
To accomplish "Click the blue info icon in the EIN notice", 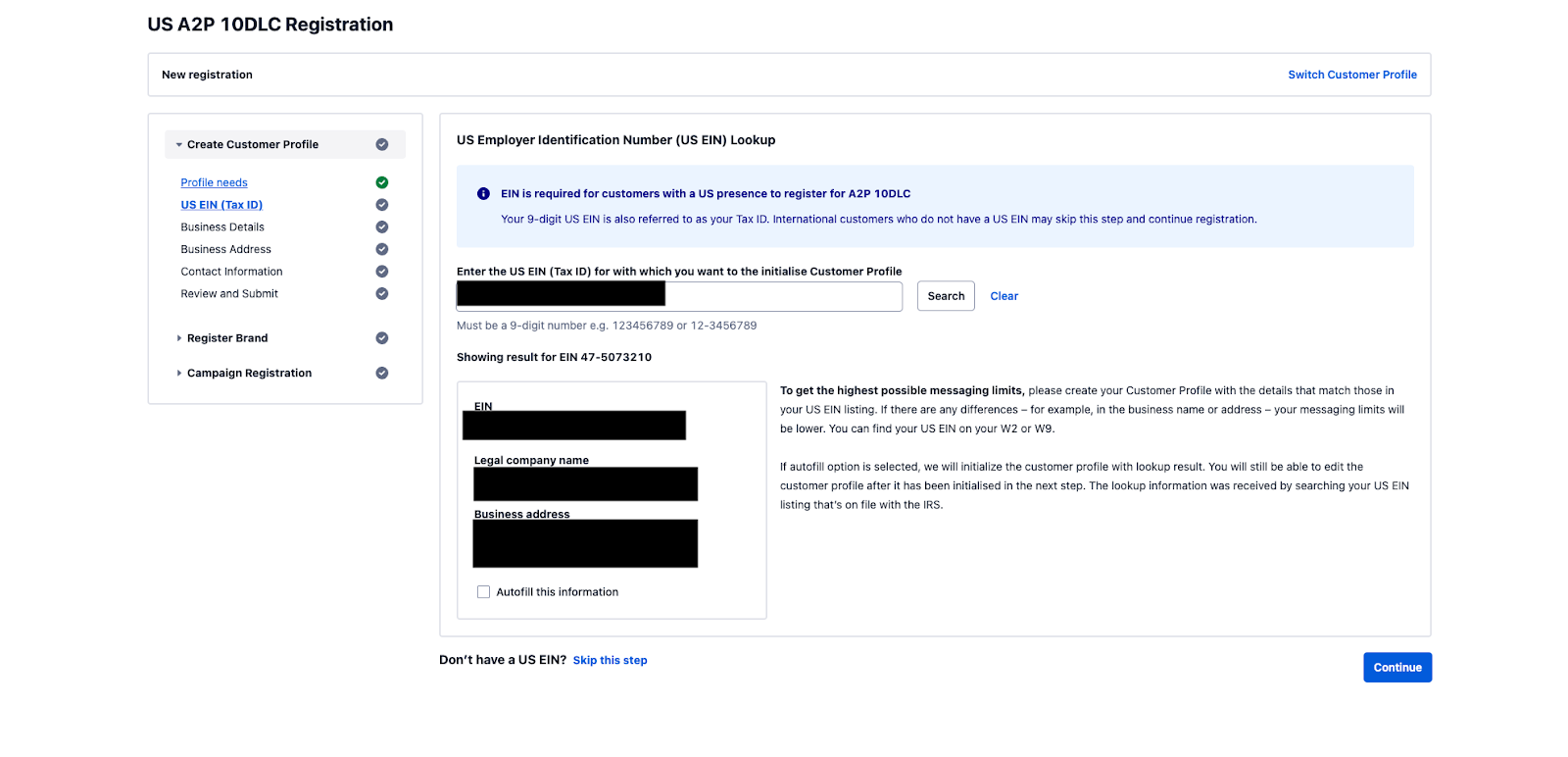I will pos(483,194).
